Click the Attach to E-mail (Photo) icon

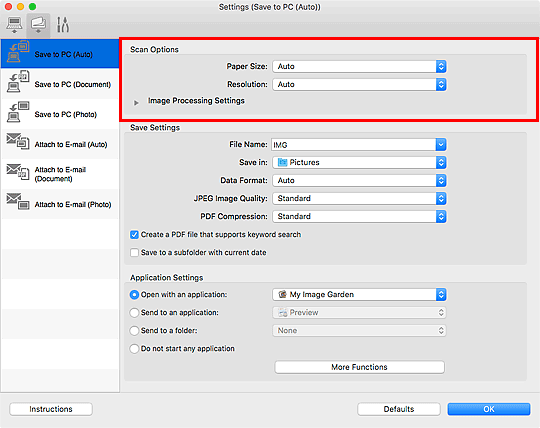[x=18, y=201]
